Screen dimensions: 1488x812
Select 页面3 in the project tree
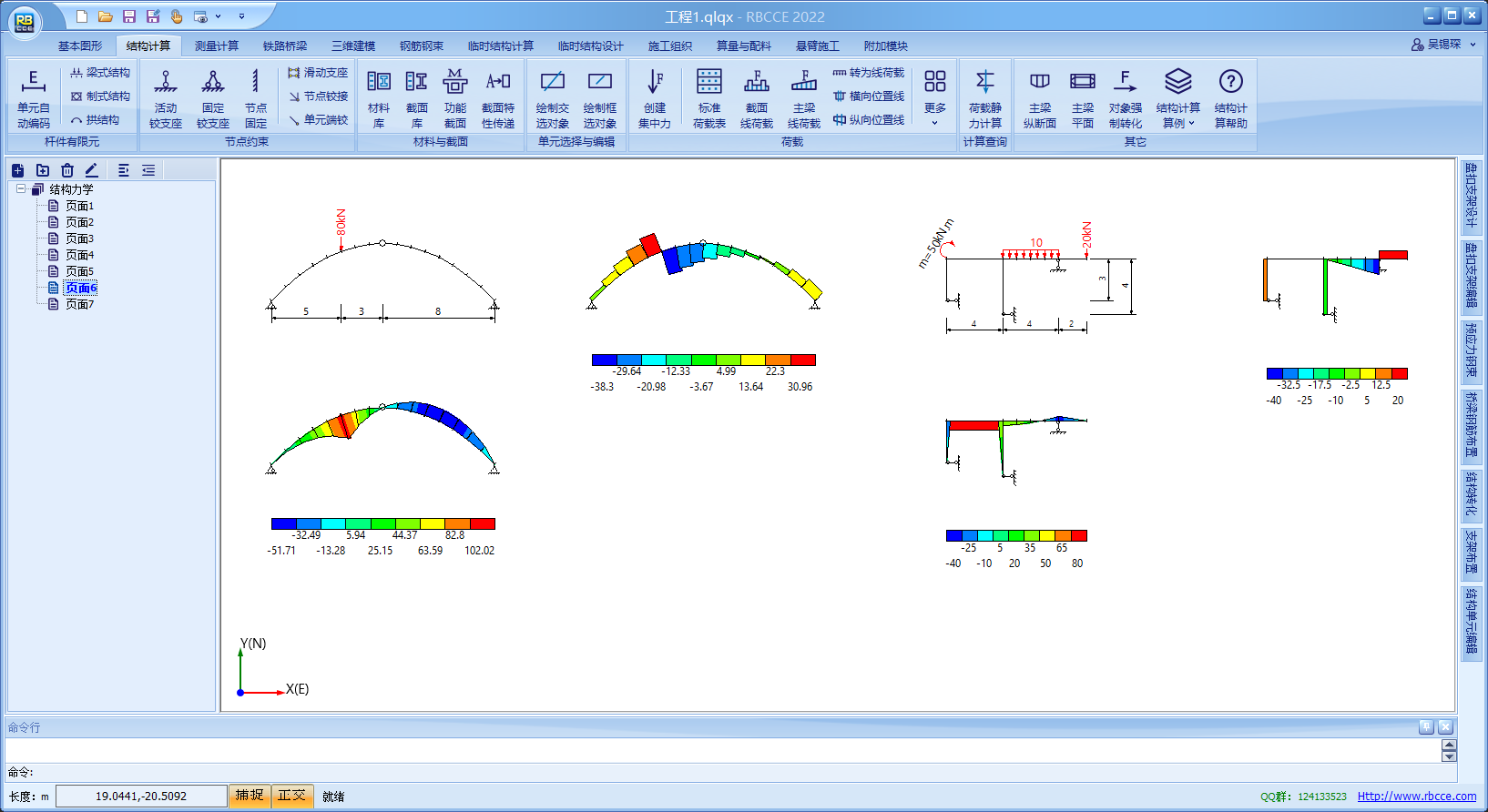79,239
